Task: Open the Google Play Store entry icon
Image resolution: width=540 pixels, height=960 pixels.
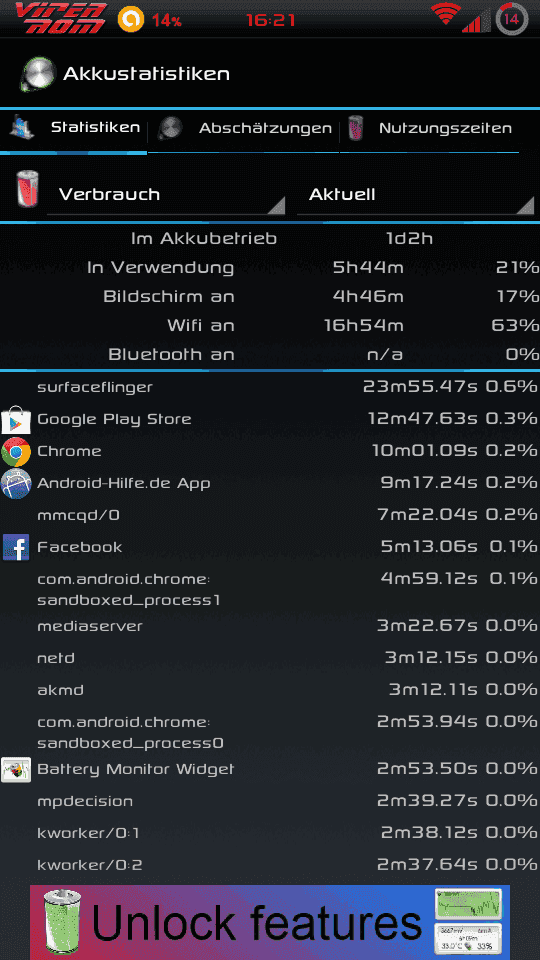Action: click(15, 420)
